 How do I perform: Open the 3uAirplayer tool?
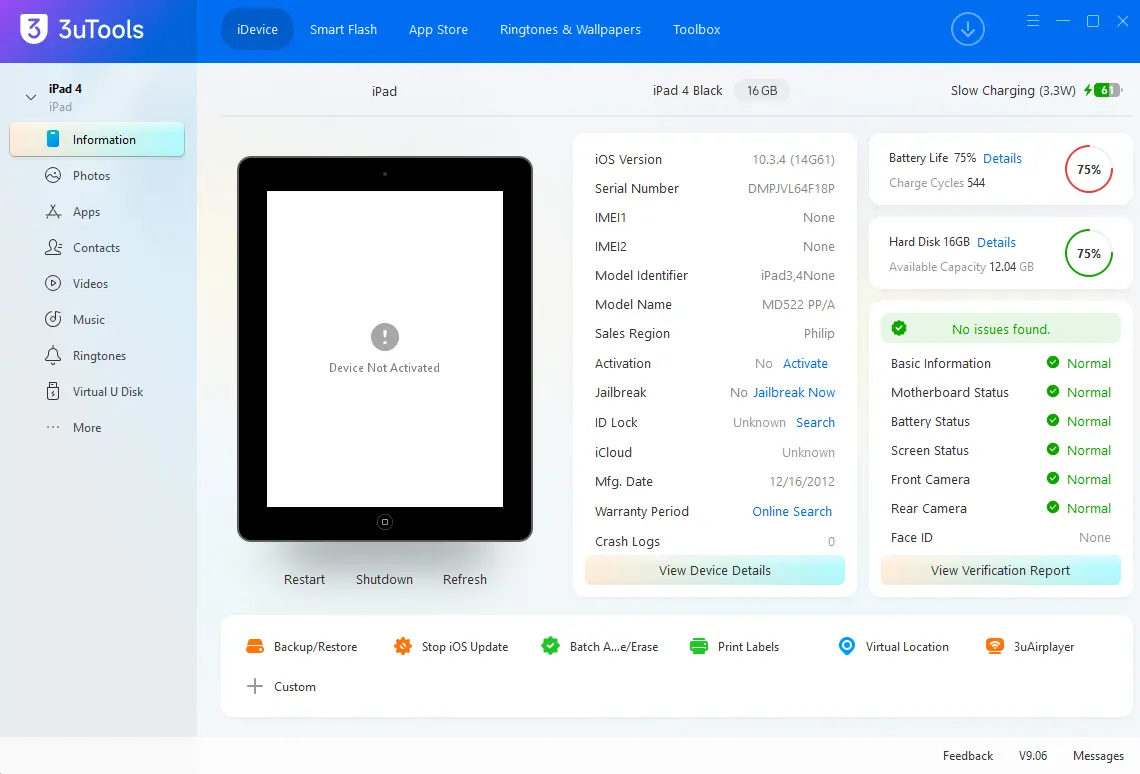coord(1029,646)
